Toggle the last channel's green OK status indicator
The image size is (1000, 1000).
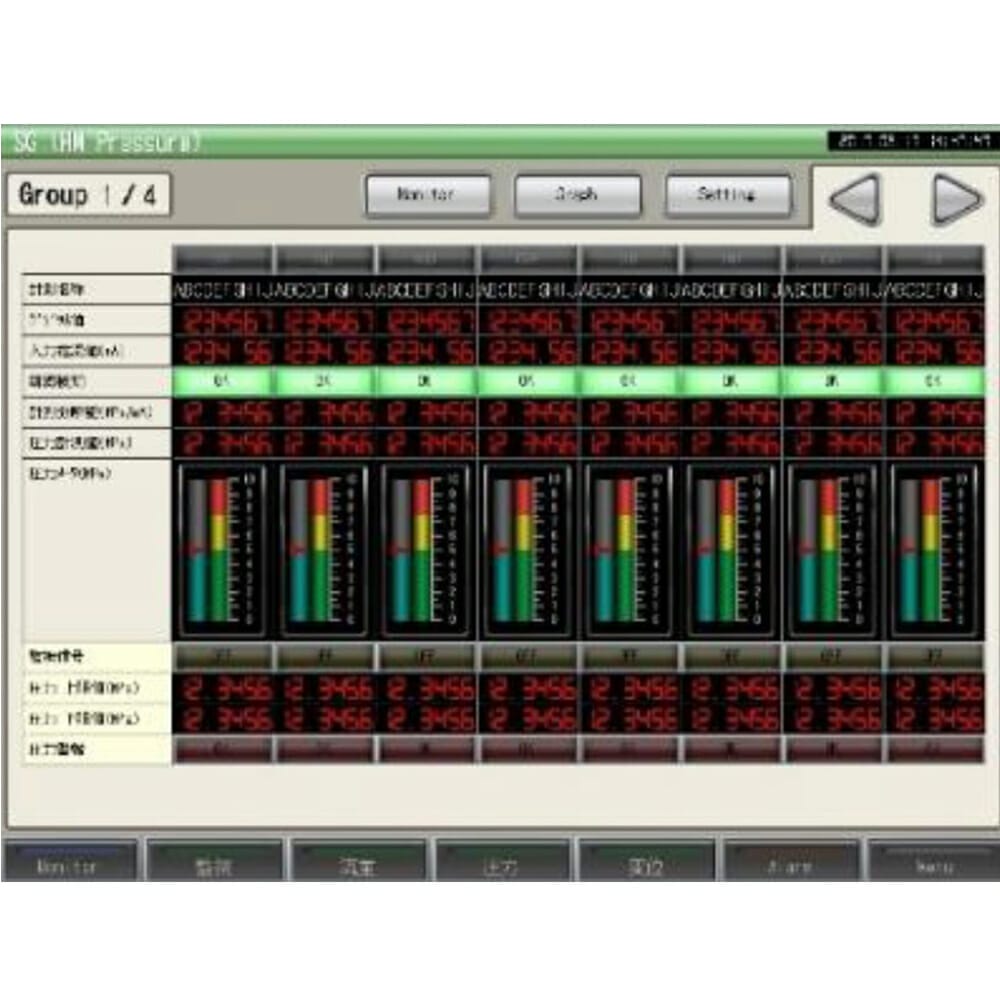[936, 381]
